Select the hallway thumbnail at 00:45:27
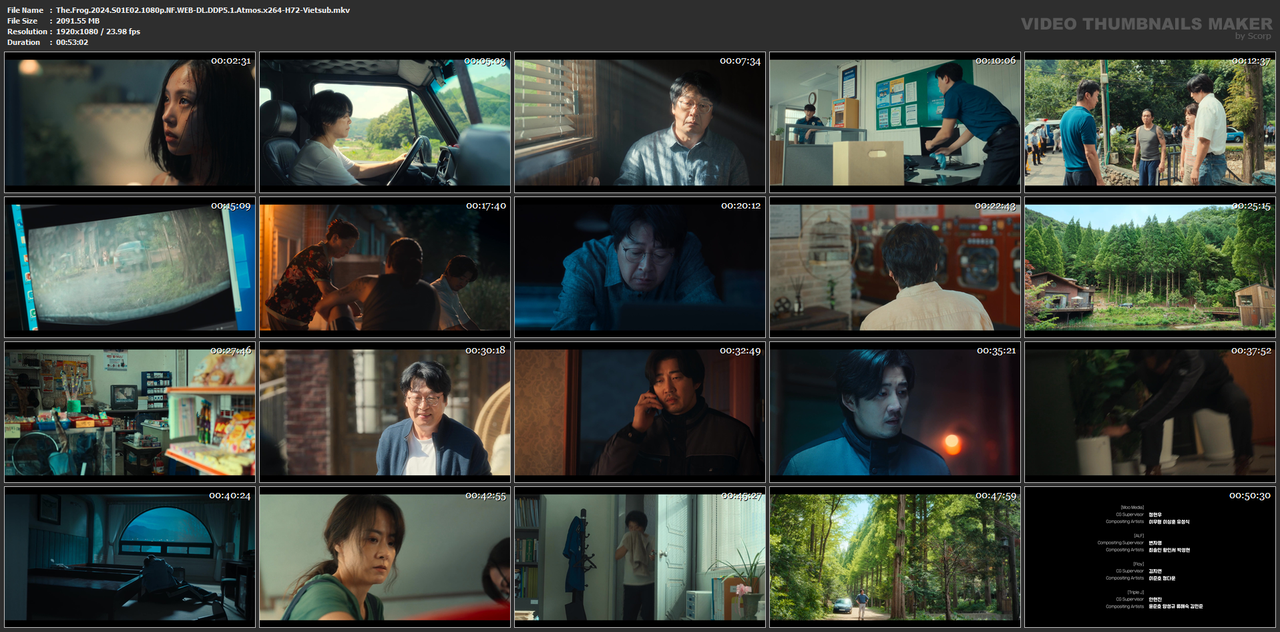 click(x=640, y=556)
